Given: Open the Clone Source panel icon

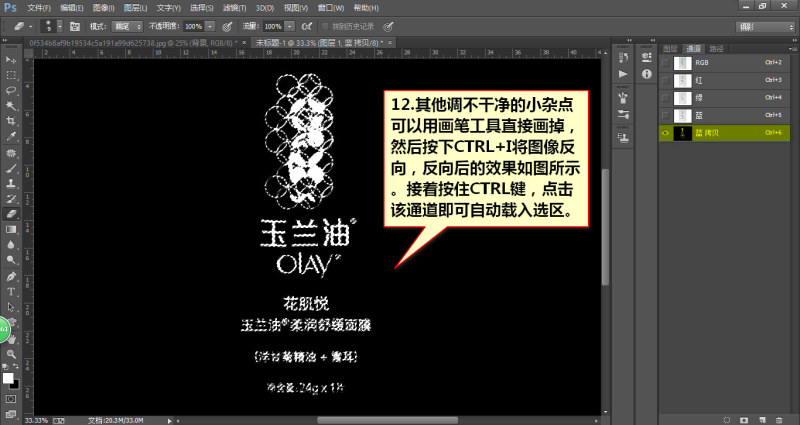Looking at the screenshot, I should [622, 137].
